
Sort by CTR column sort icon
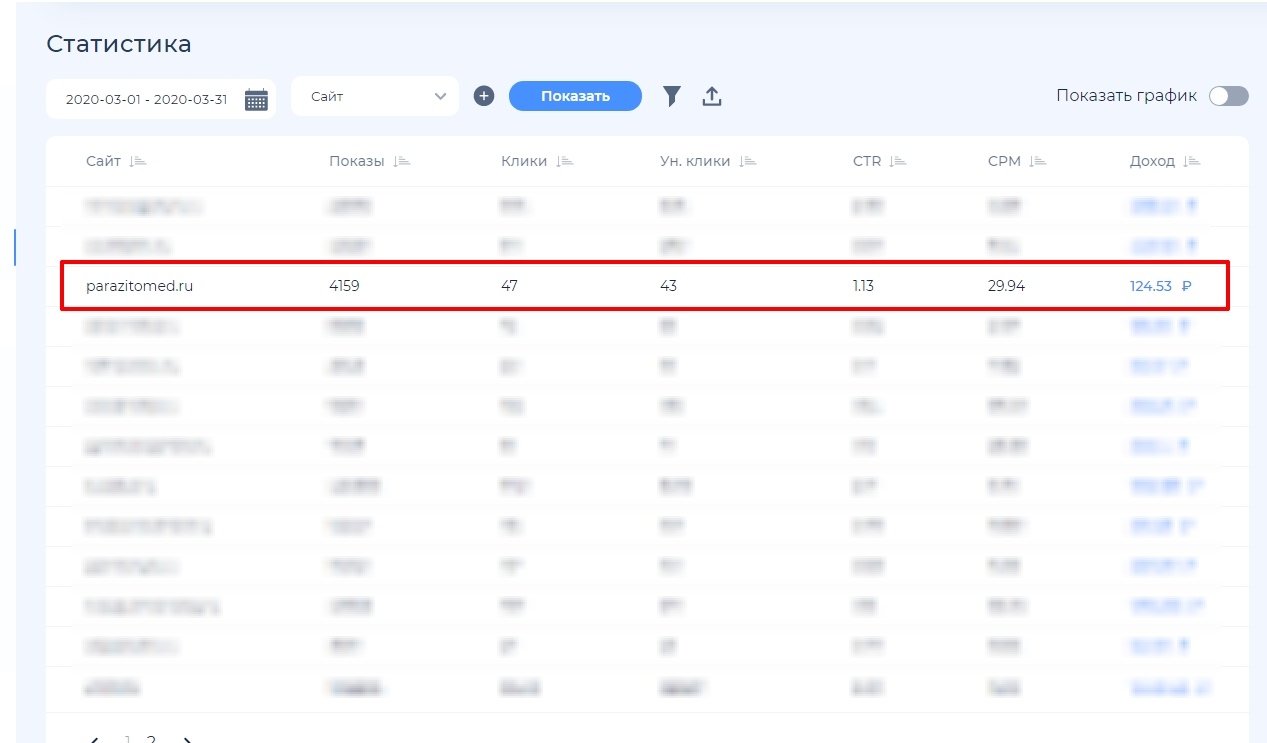898,161
